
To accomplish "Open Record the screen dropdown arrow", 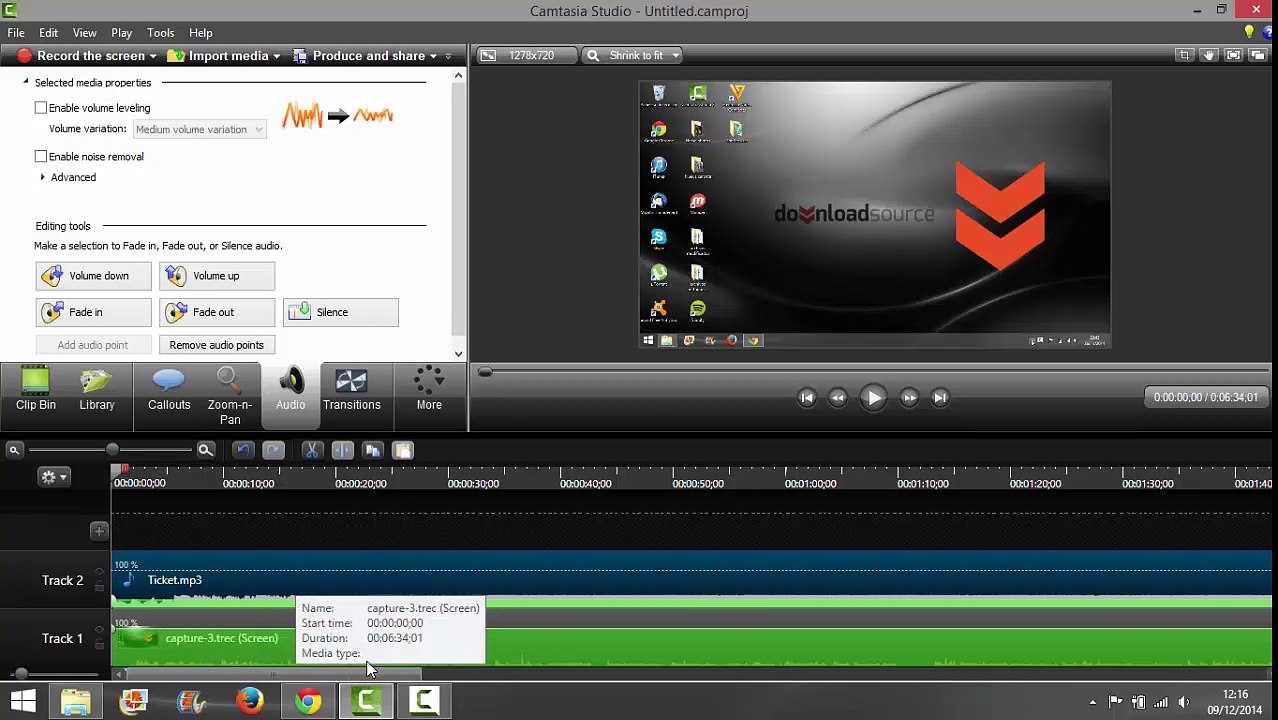I will point(152,56).
